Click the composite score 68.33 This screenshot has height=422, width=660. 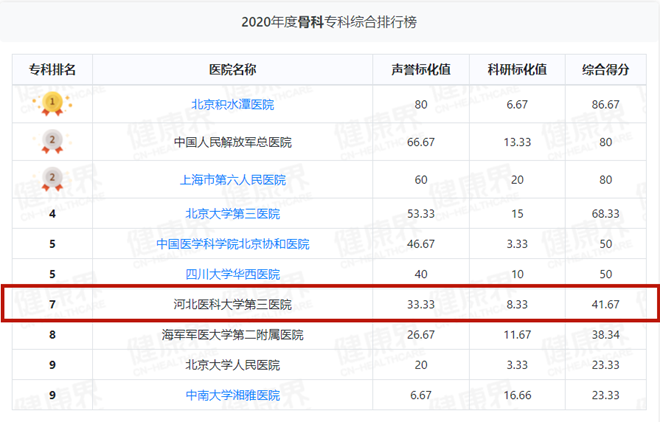[606, 214]
